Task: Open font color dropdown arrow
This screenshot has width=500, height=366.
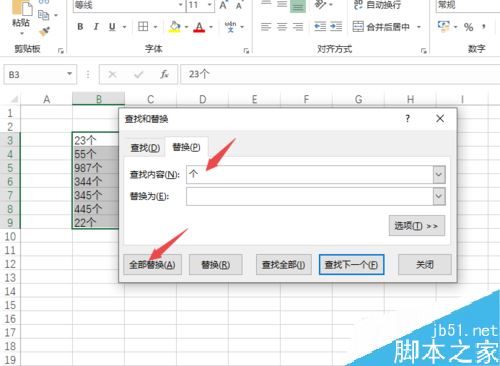Action: tap(211, 27)
